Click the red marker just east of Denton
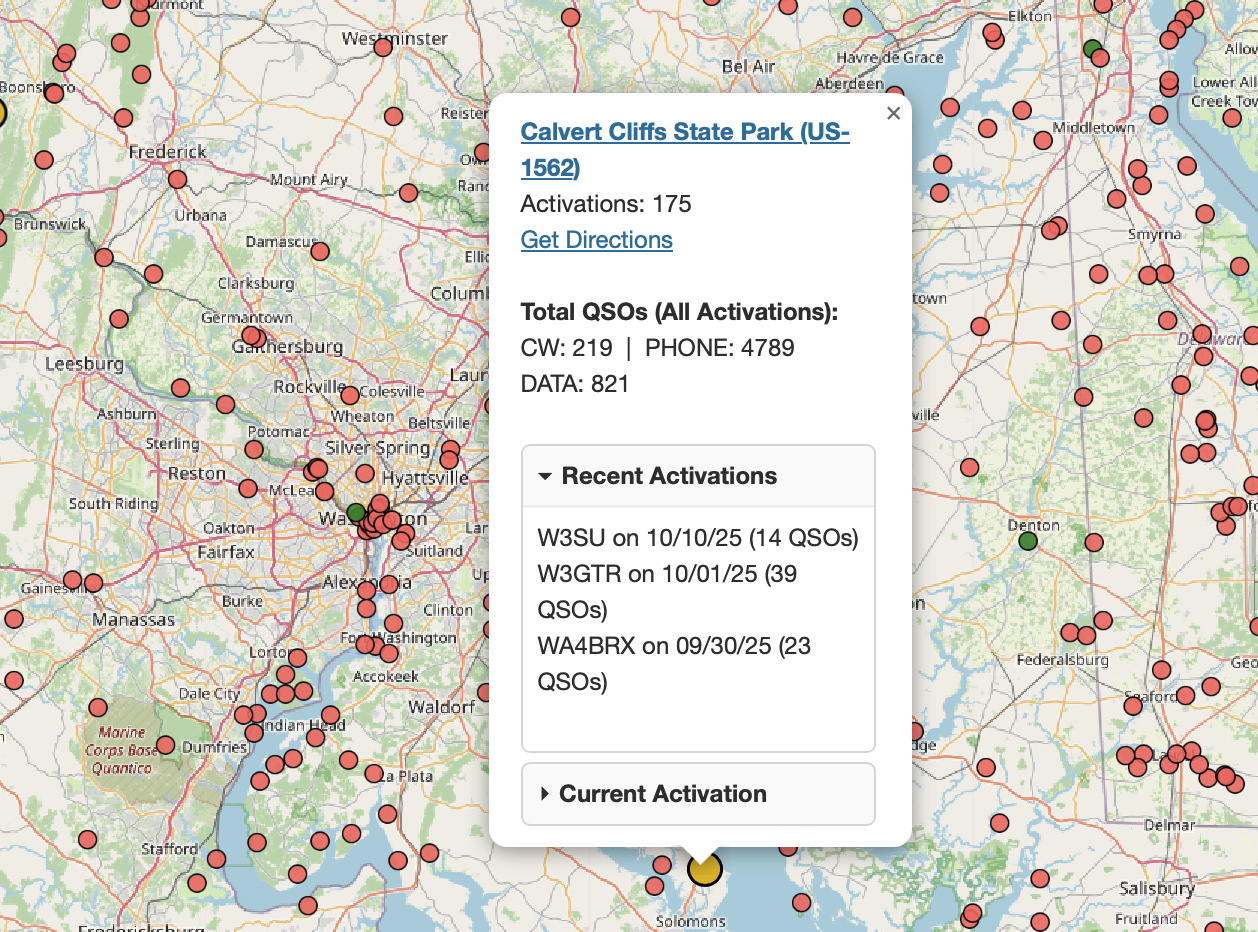1258x932 pixels. pos(1092,543)
